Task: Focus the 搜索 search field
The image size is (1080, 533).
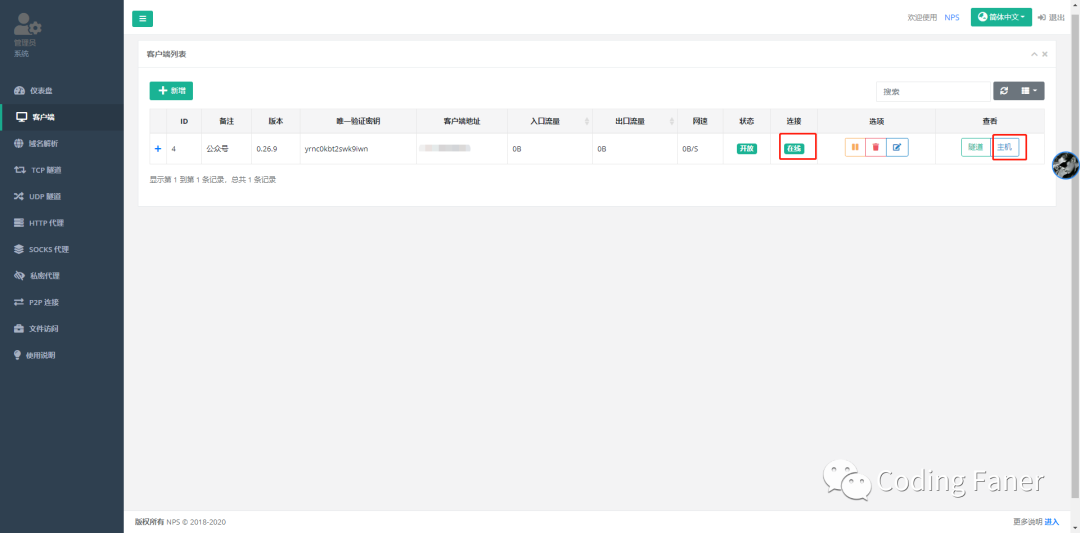Action: point(933,91)
